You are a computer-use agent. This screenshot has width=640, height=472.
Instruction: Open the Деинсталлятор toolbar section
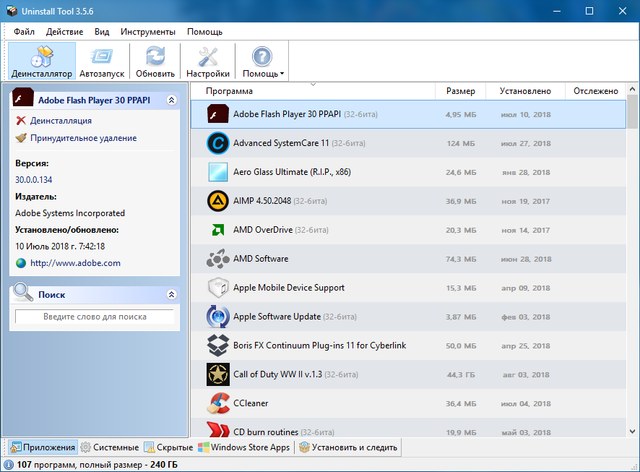pyautogui.click(x=41, y=60)
